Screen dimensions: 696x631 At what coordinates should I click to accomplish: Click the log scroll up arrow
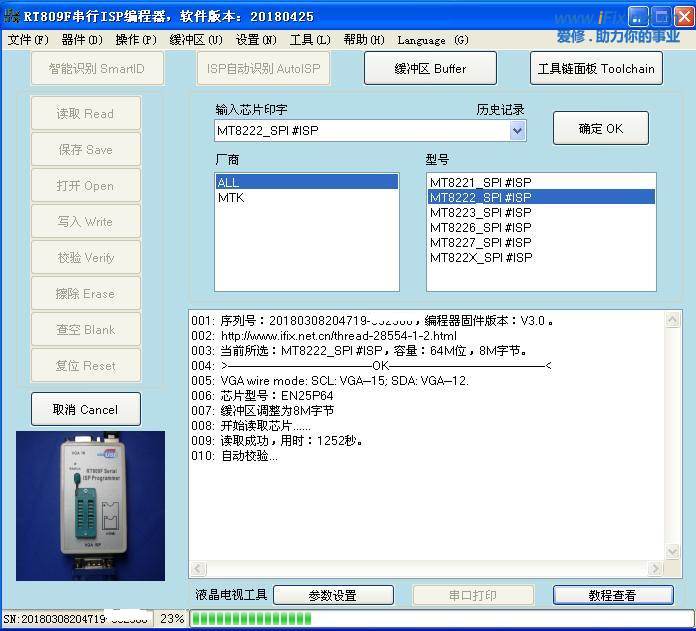tap(672, 319)
